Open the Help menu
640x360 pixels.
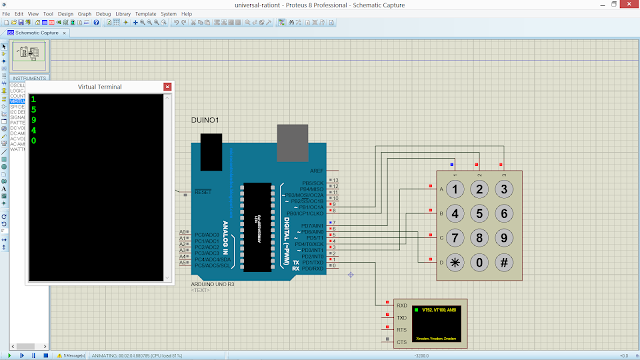pyautogui.click(x=187, y=14)
